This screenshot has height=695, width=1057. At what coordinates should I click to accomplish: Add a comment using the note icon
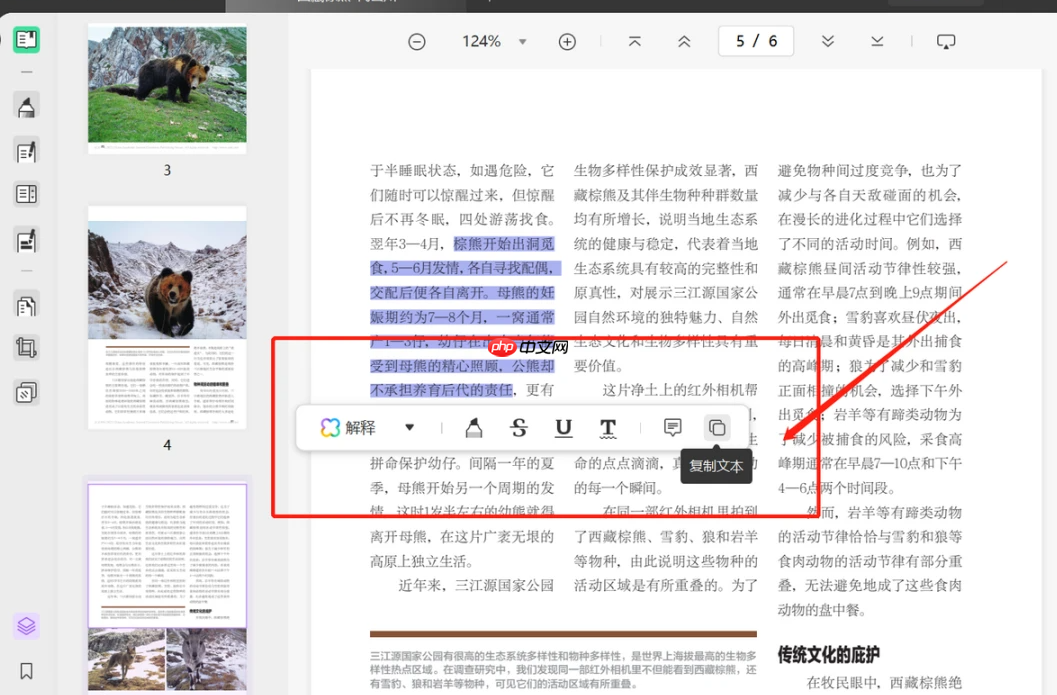point(672,427)
